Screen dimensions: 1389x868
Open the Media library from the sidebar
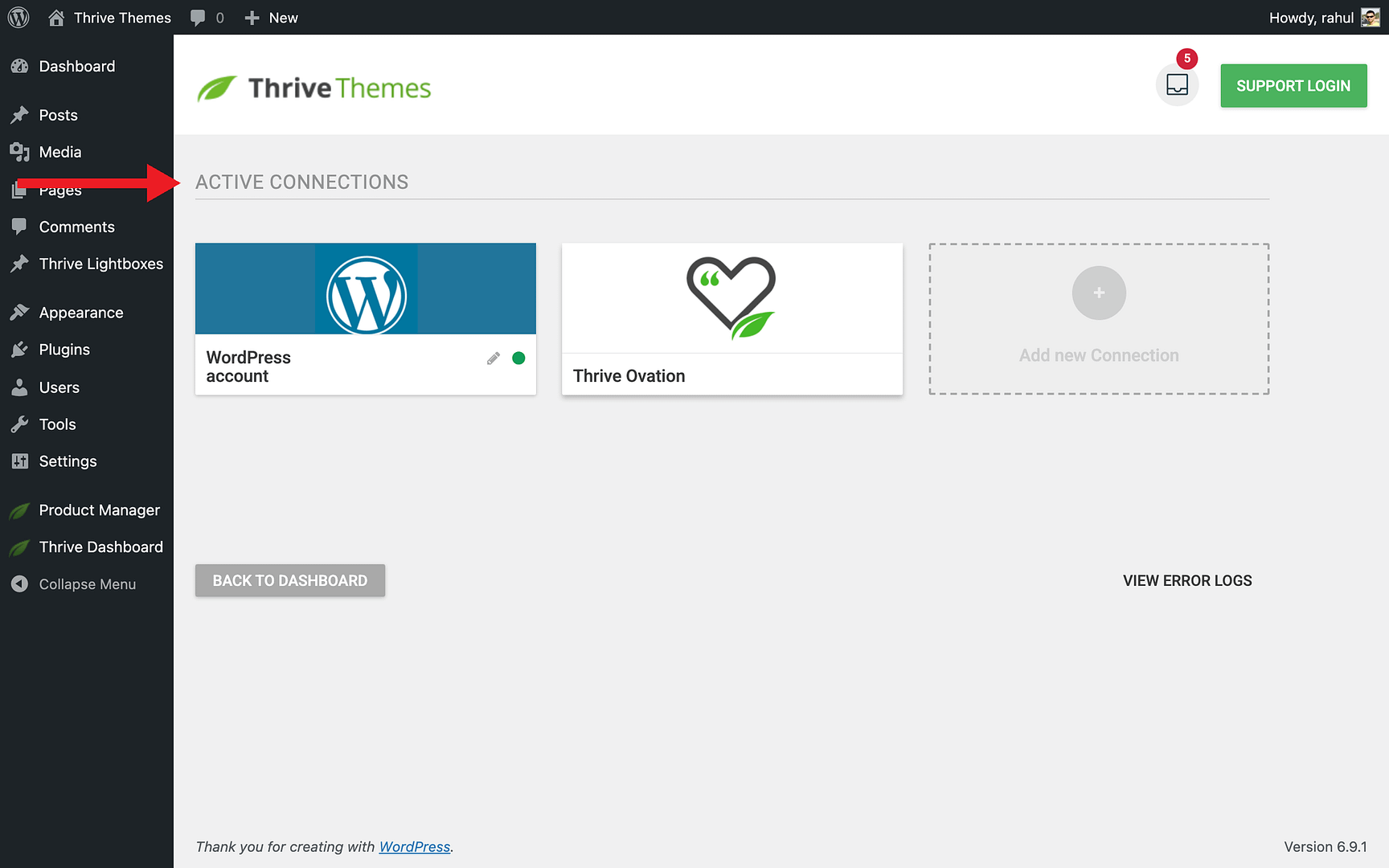coord(60,151)
